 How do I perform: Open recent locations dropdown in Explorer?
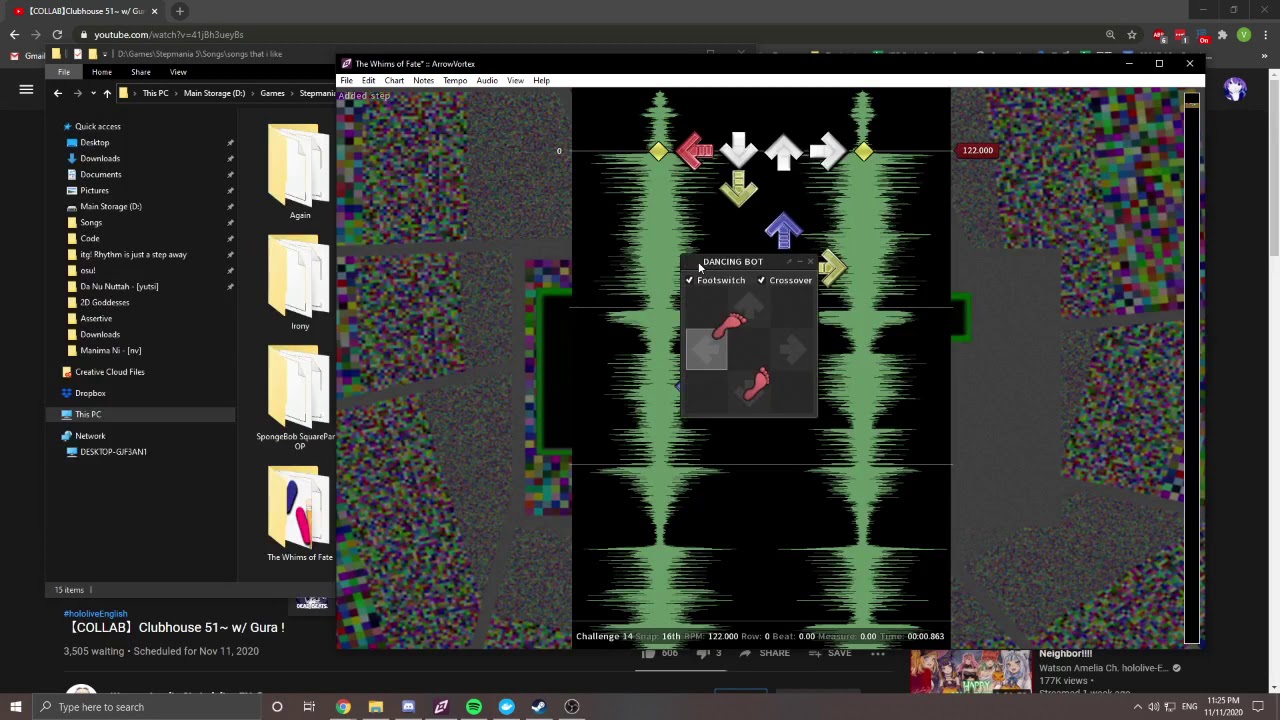[x=93, y=93]
